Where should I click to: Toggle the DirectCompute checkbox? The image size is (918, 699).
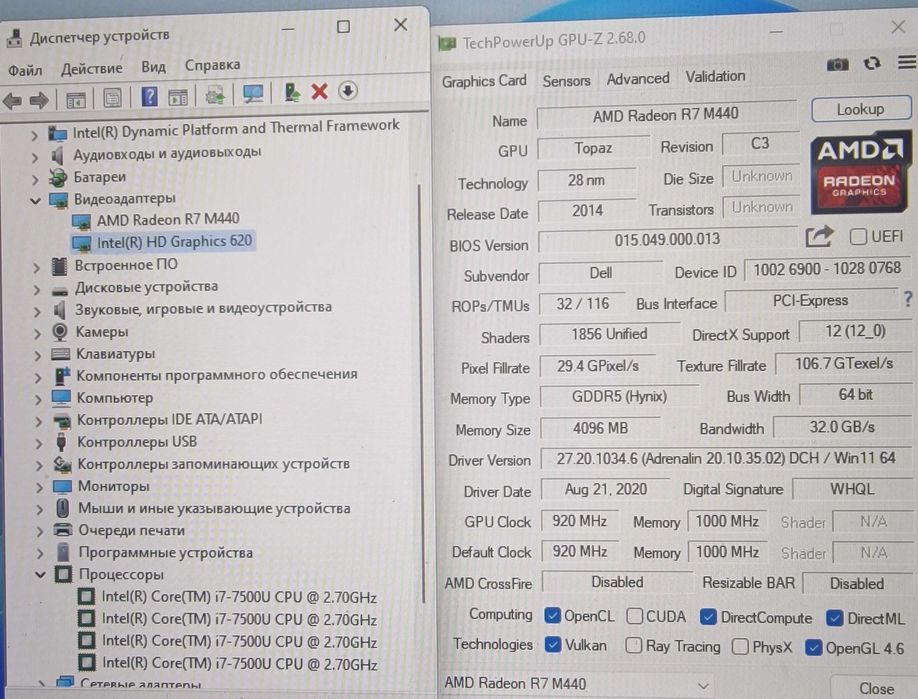708,617
